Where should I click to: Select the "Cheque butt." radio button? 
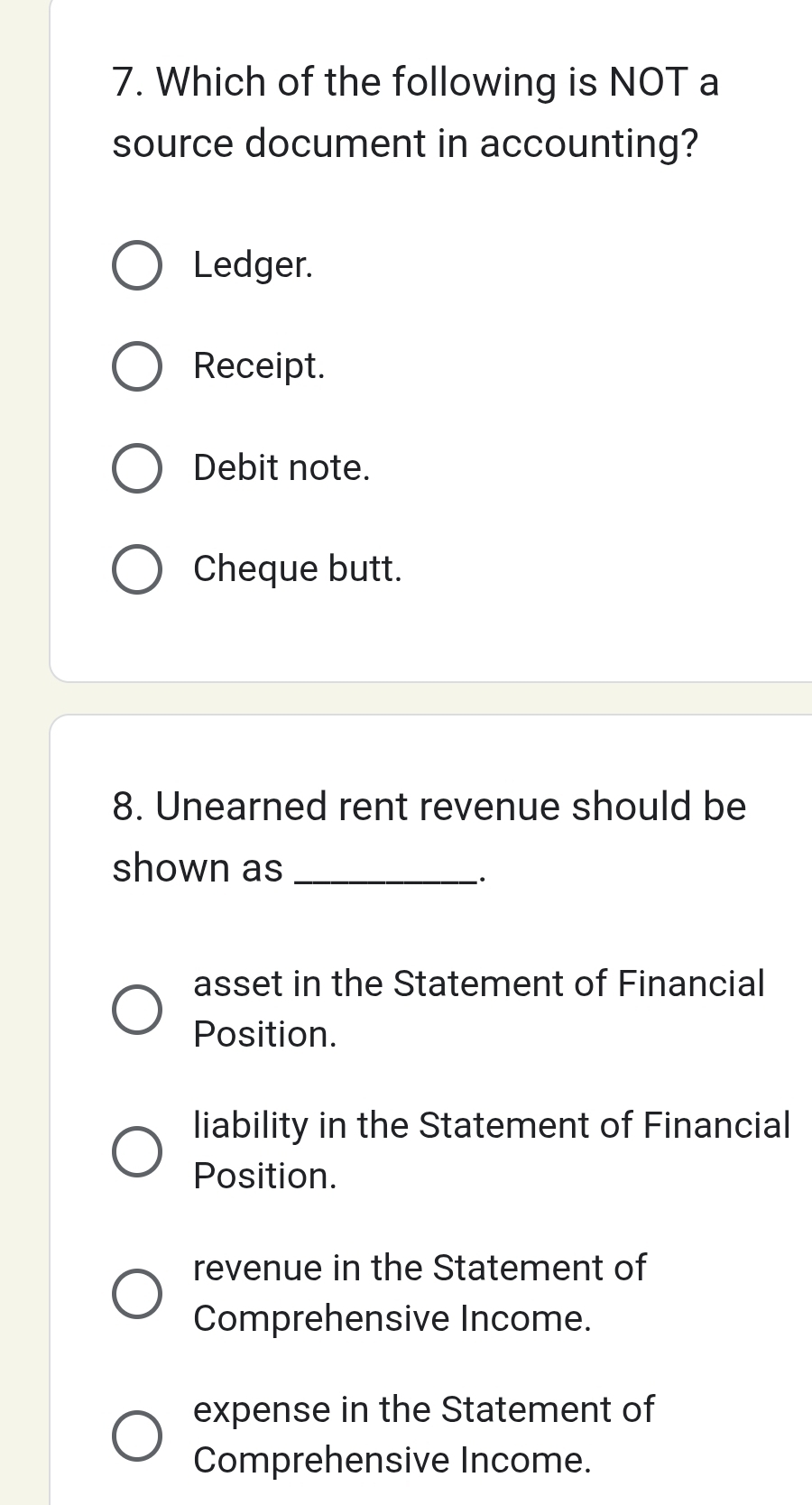tap(137, 568)
